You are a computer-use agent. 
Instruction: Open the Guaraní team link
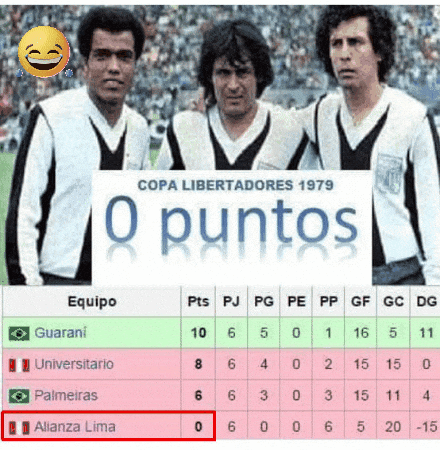click(x=60, y=333)
